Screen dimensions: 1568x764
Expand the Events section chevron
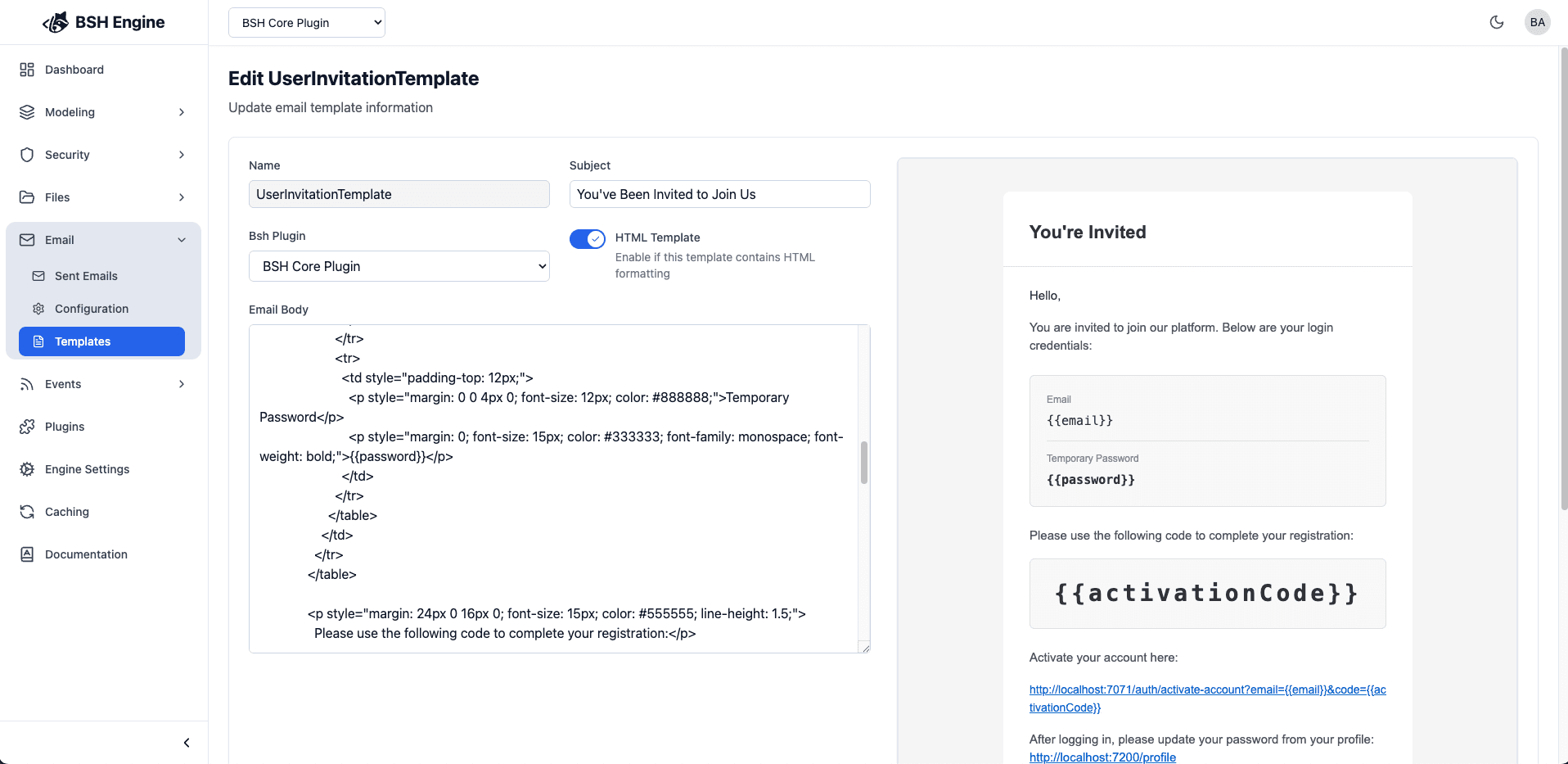click(x=181, y=384)
